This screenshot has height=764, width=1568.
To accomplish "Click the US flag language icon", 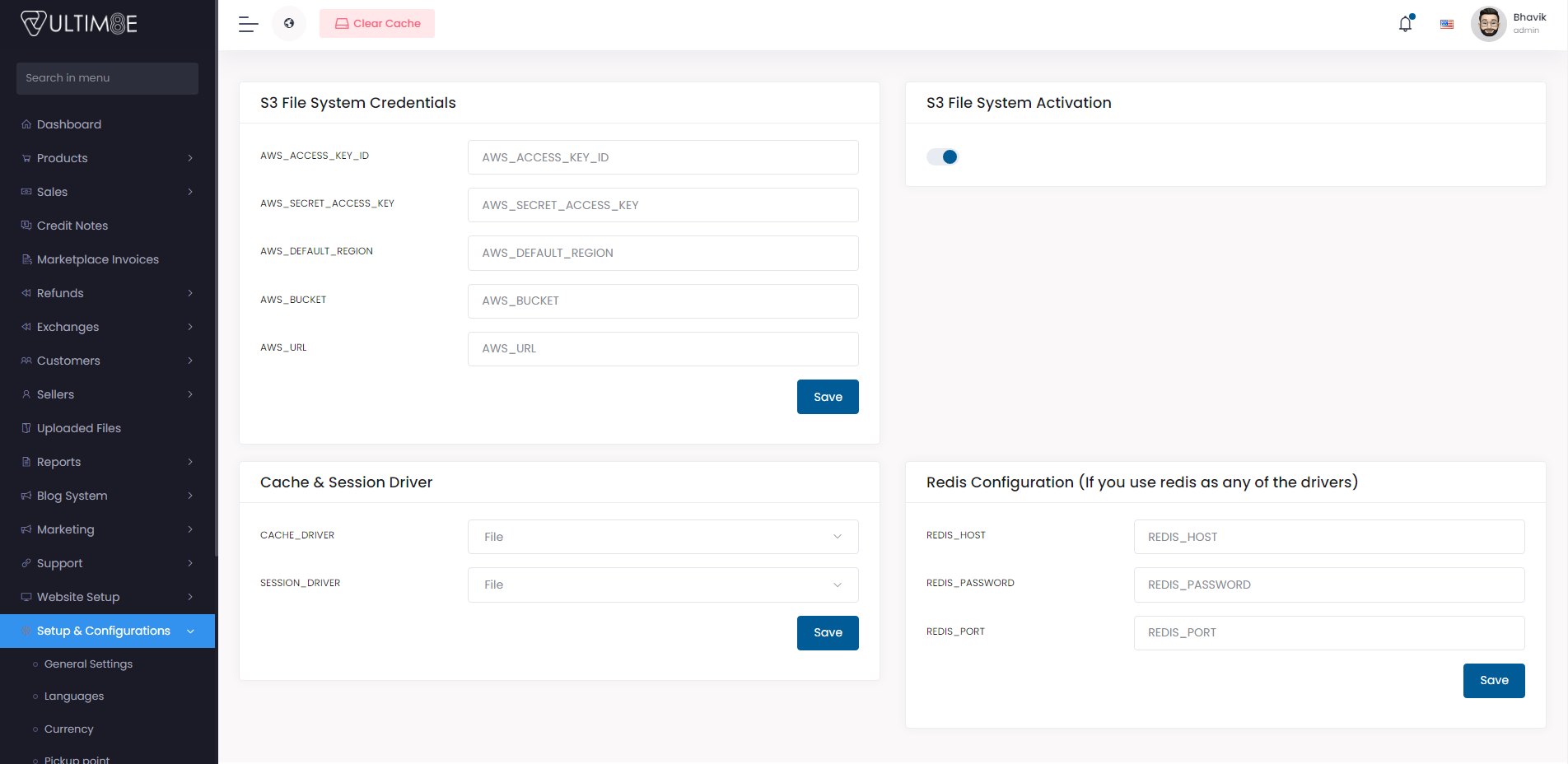I will (1447, 24).
